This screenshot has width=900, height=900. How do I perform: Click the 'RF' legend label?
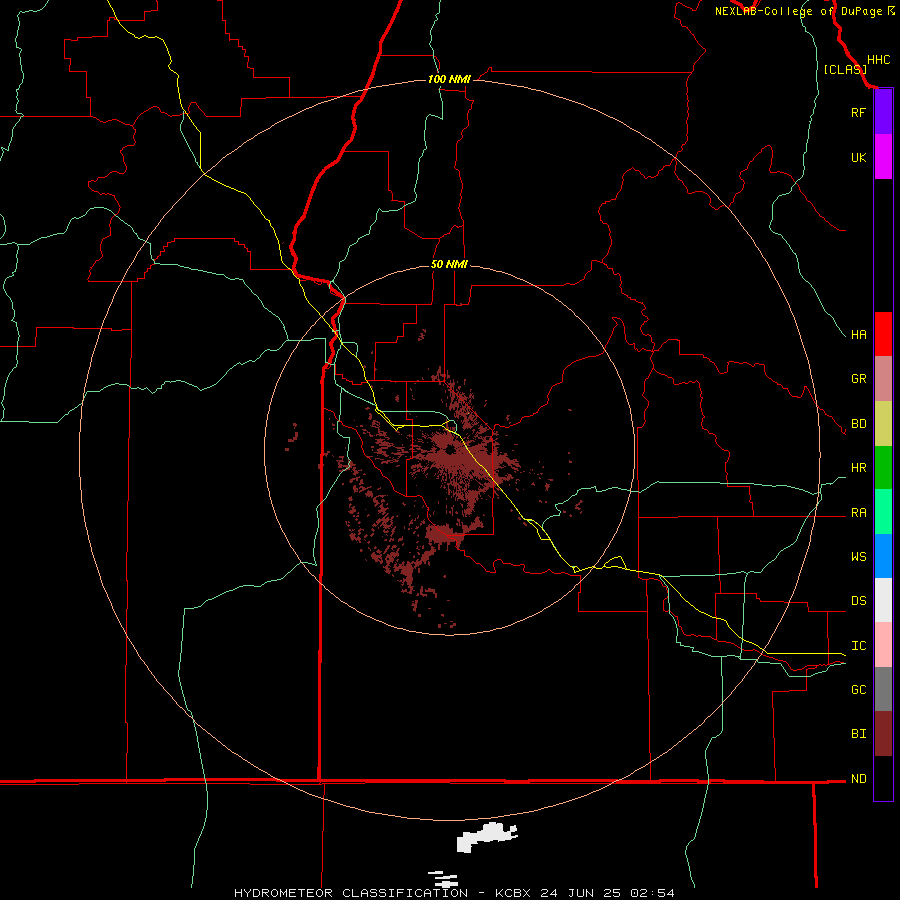tap(858, 112)
